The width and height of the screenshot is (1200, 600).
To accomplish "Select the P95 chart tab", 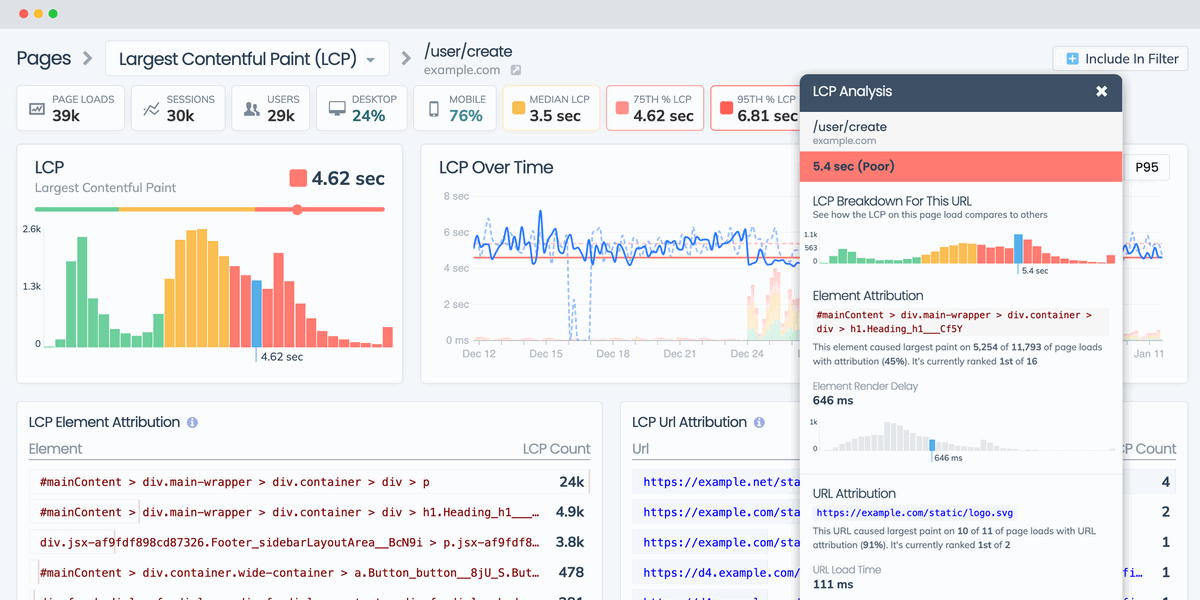I will coord(1147,167).
